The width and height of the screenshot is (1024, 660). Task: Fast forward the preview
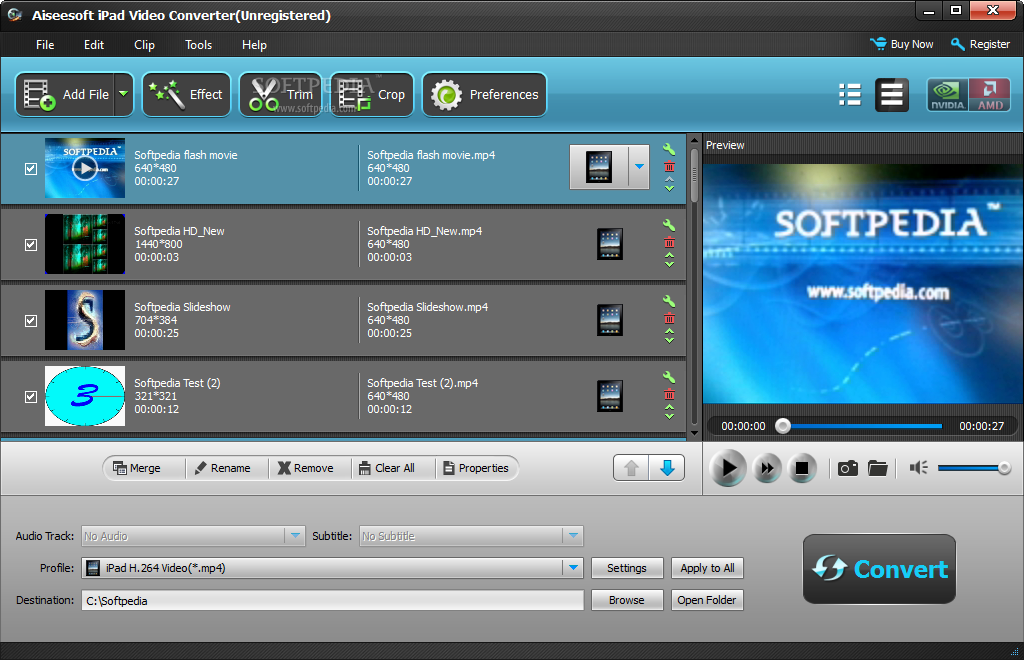[x=767, y=468]
